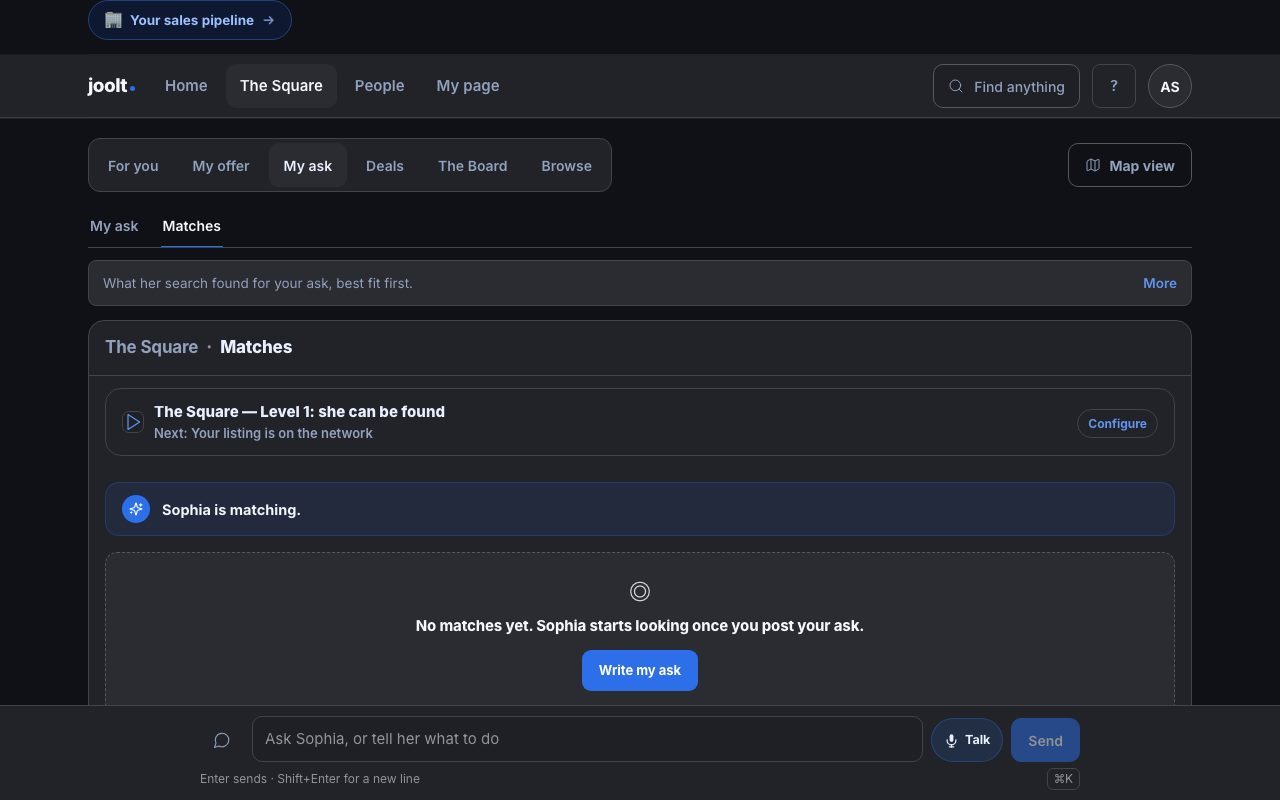Click the map icon in Map view

(x=1093, y=165)
